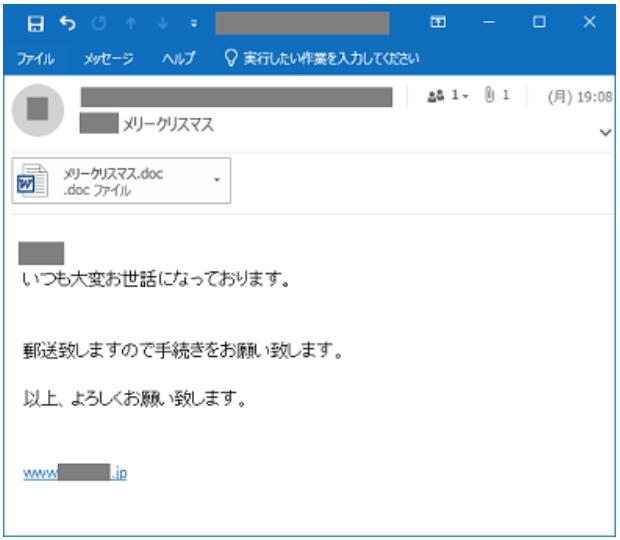620x540 pixels.
Task: Click the lightbulb Tell Me icon
Action: coord(231,58)
